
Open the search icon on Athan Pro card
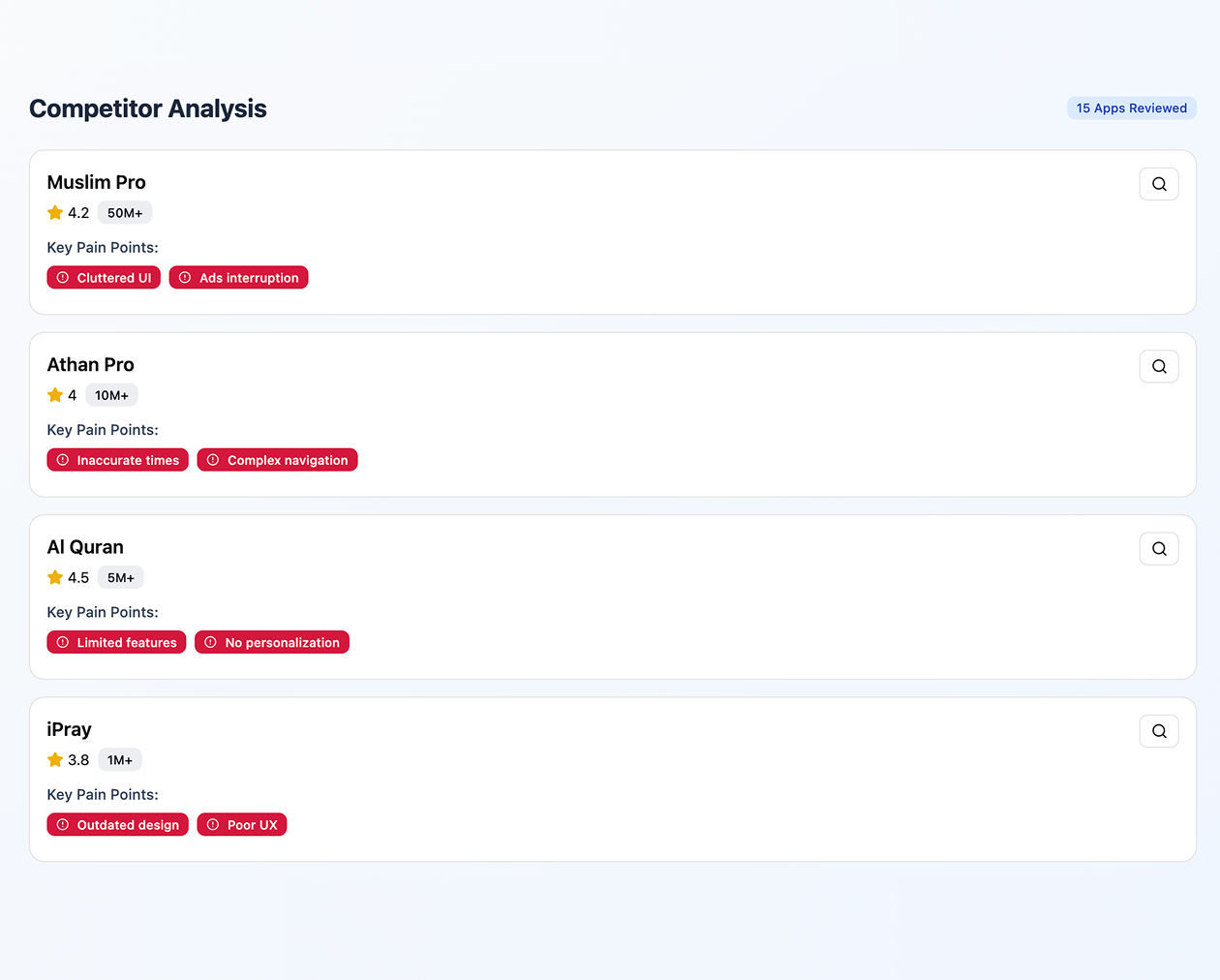pos(1159,366)
